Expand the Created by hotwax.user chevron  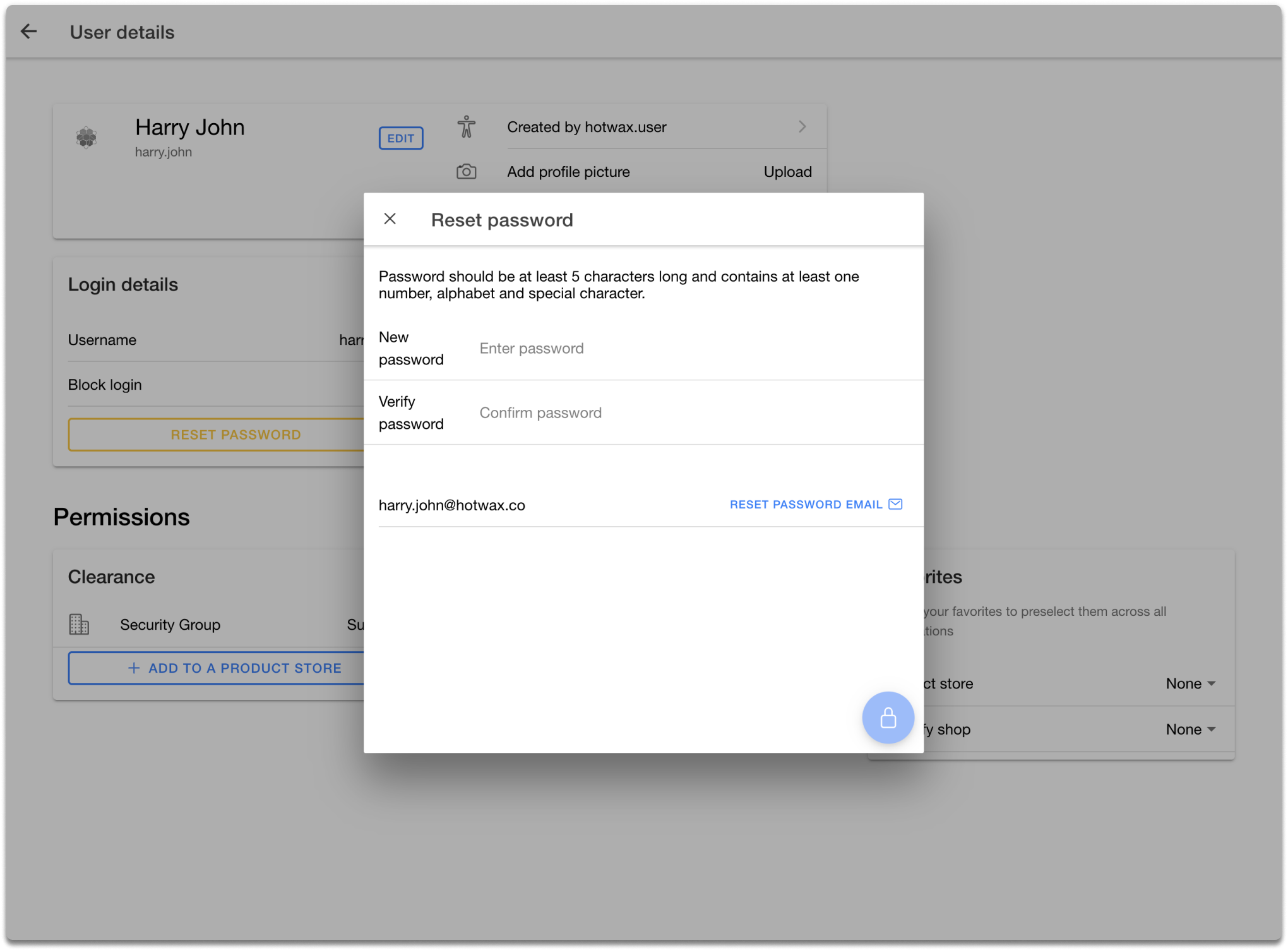pos(802,127)
